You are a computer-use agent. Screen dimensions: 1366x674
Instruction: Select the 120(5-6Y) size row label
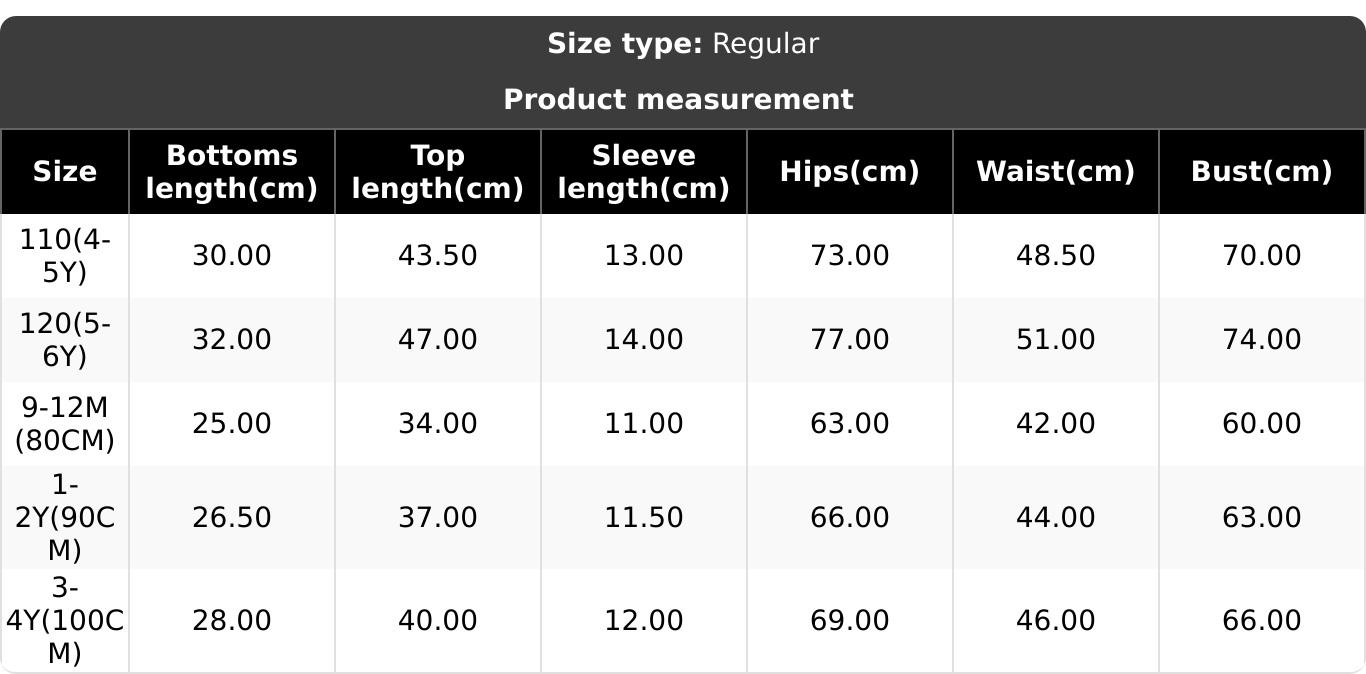click(65, 340)
